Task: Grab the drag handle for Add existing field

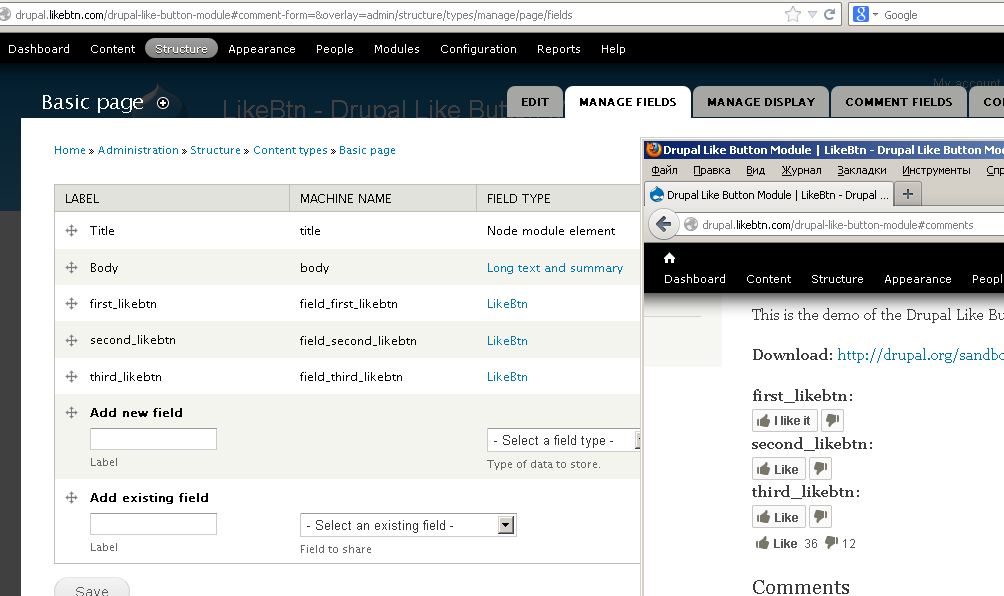Action: [x=72, y=497]
